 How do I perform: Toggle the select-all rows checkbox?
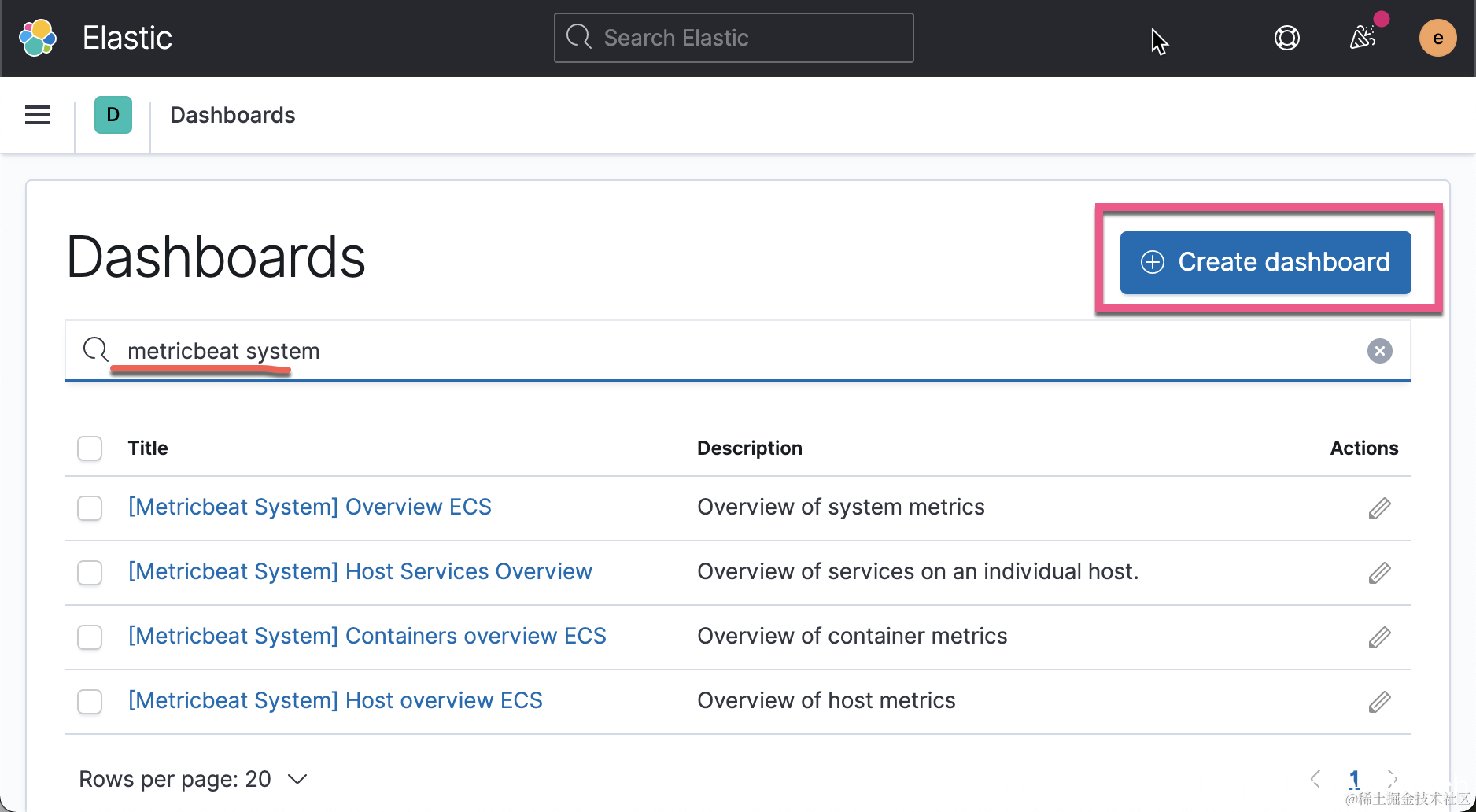point(90,448)
